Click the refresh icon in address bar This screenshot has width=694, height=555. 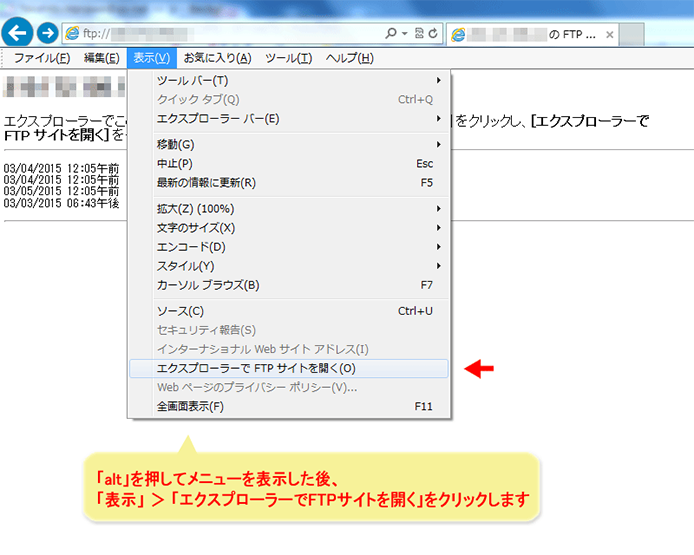[x=432, y=33]
